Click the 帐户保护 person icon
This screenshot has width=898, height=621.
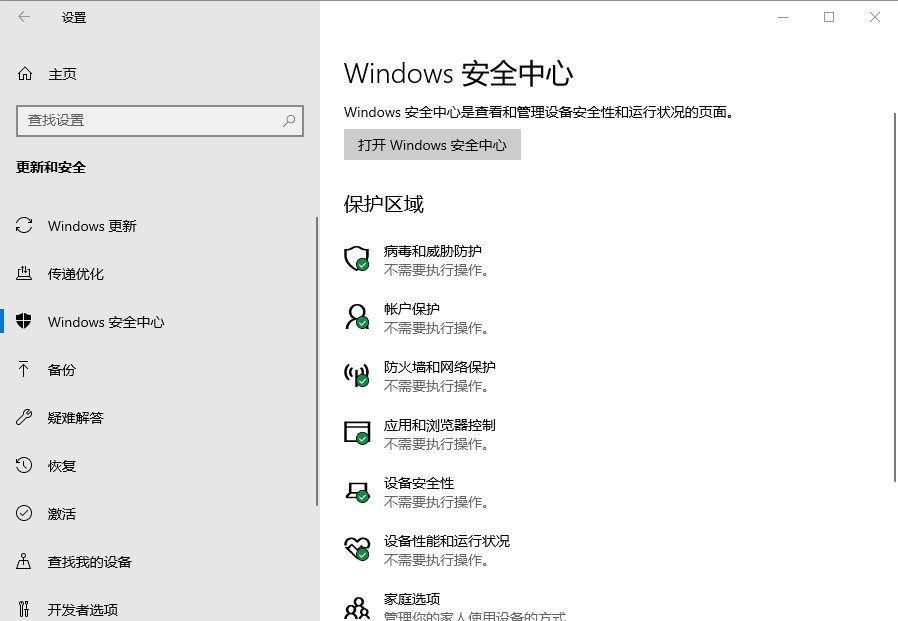pos(357,317)
